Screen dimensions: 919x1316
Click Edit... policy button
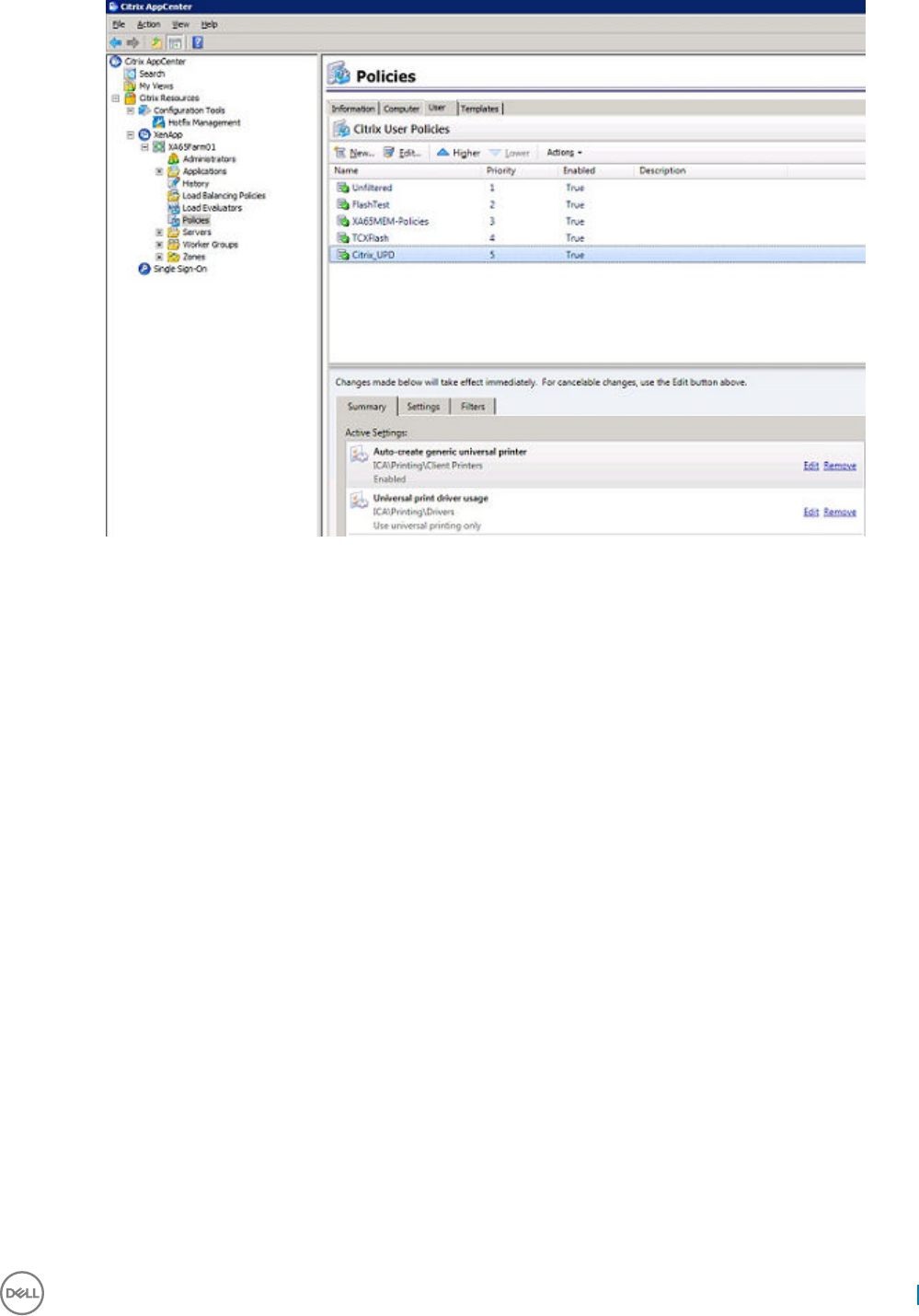(403, 153)
